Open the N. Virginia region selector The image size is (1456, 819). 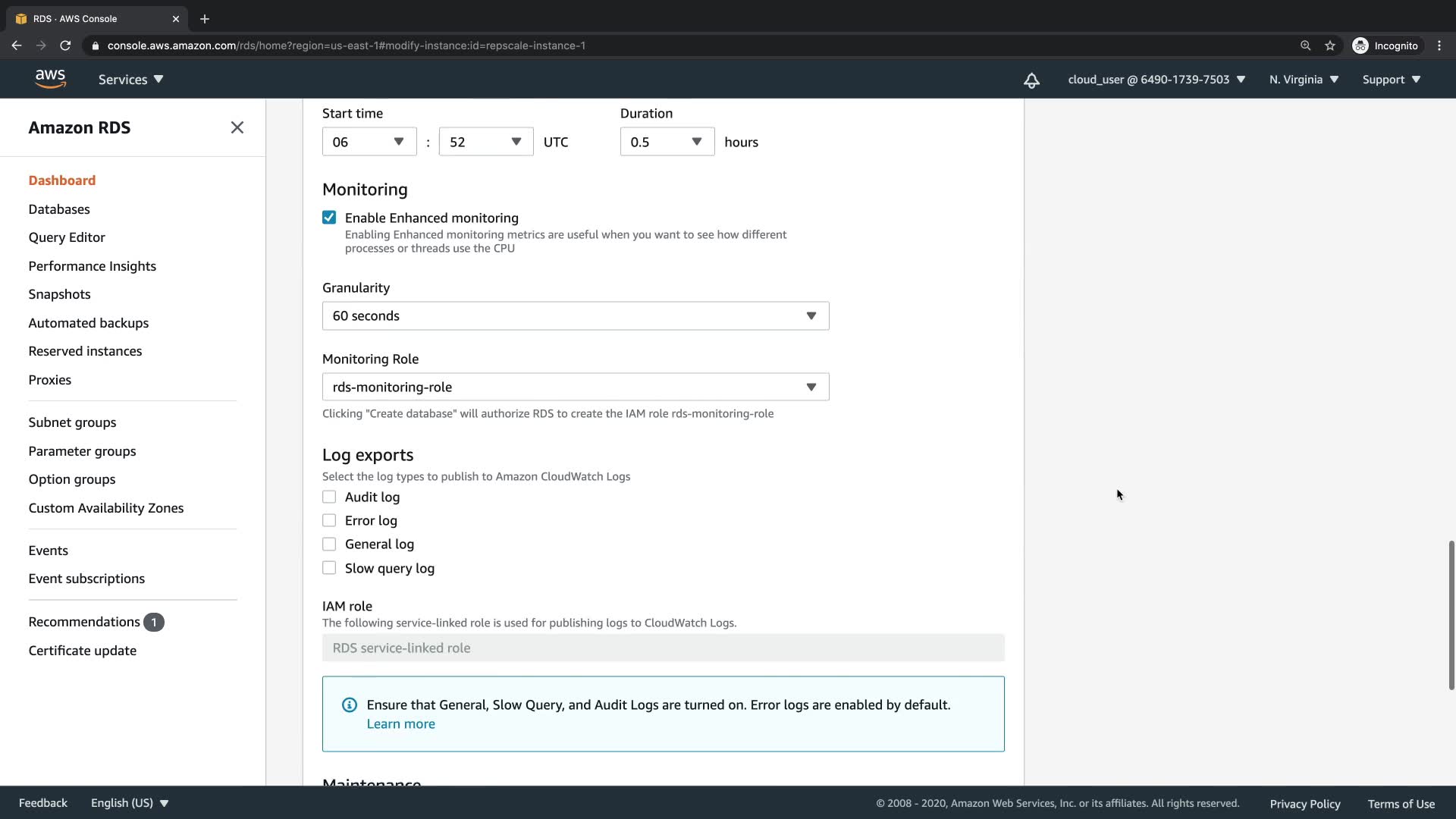point(1304,80)
